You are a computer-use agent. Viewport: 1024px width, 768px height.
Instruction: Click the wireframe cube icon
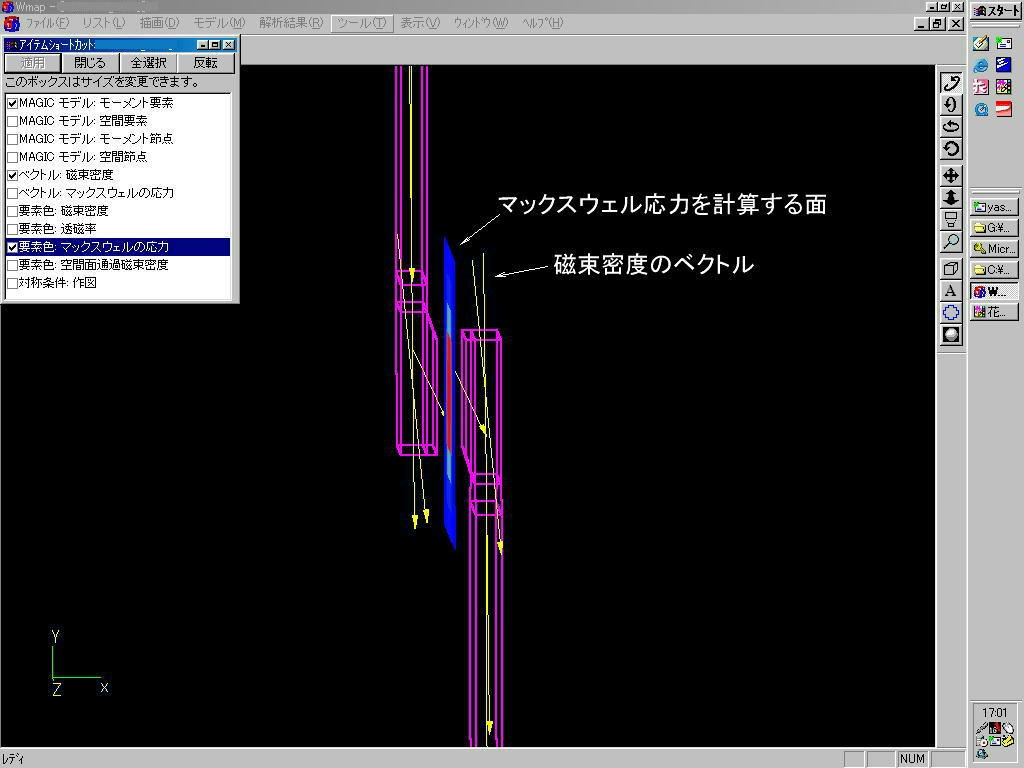(x=951, y=268)
